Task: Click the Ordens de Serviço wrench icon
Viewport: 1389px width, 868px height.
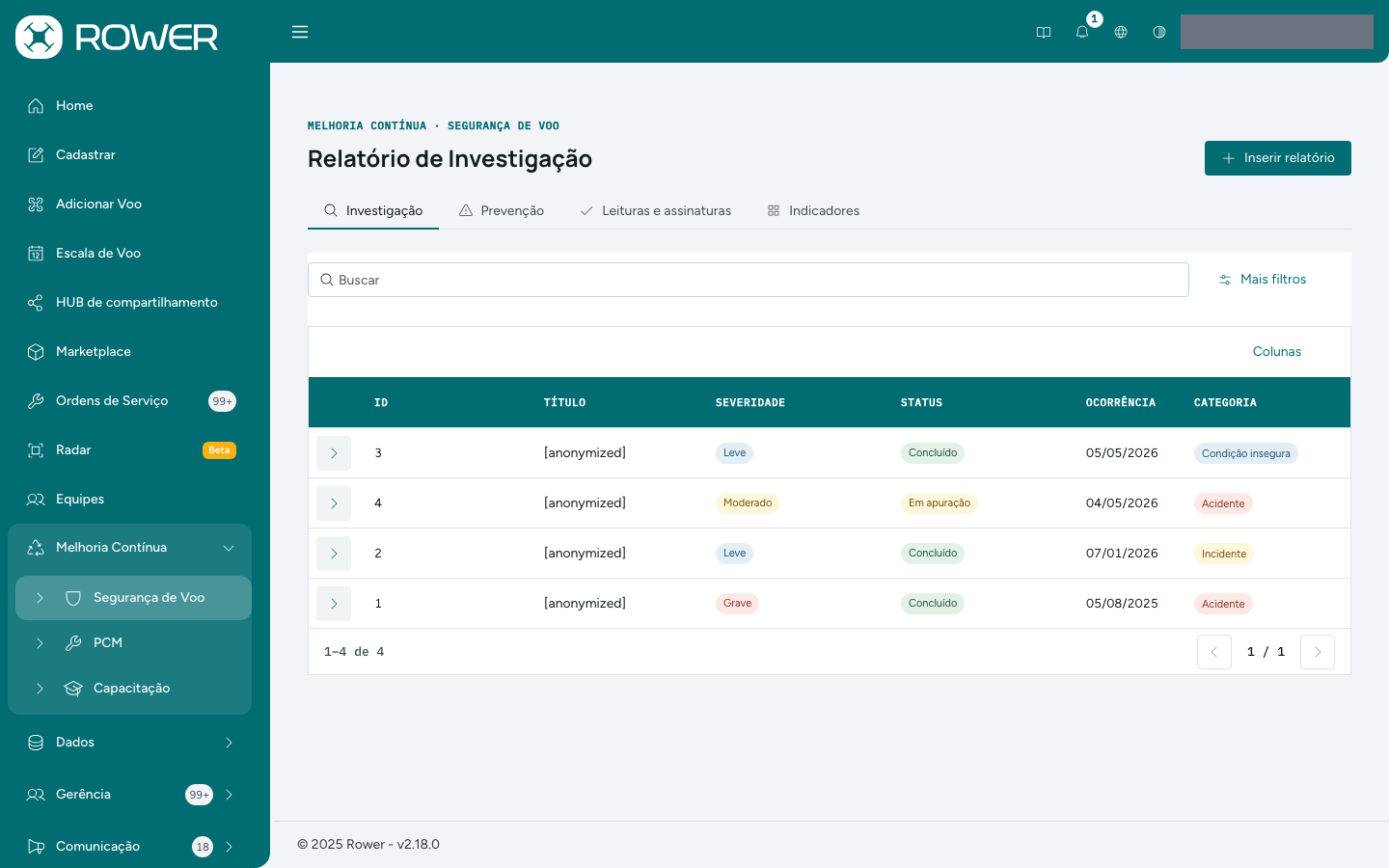Action: pyautogui.click(x=36, y=401)
